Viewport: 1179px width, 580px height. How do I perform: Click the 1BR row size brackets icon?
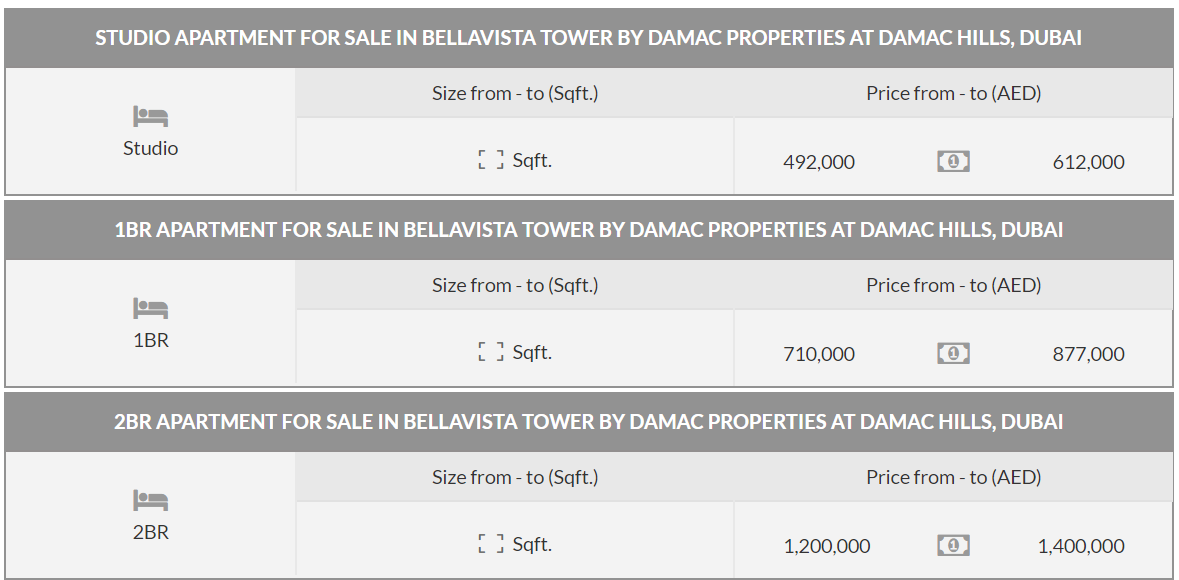[491, 352]
